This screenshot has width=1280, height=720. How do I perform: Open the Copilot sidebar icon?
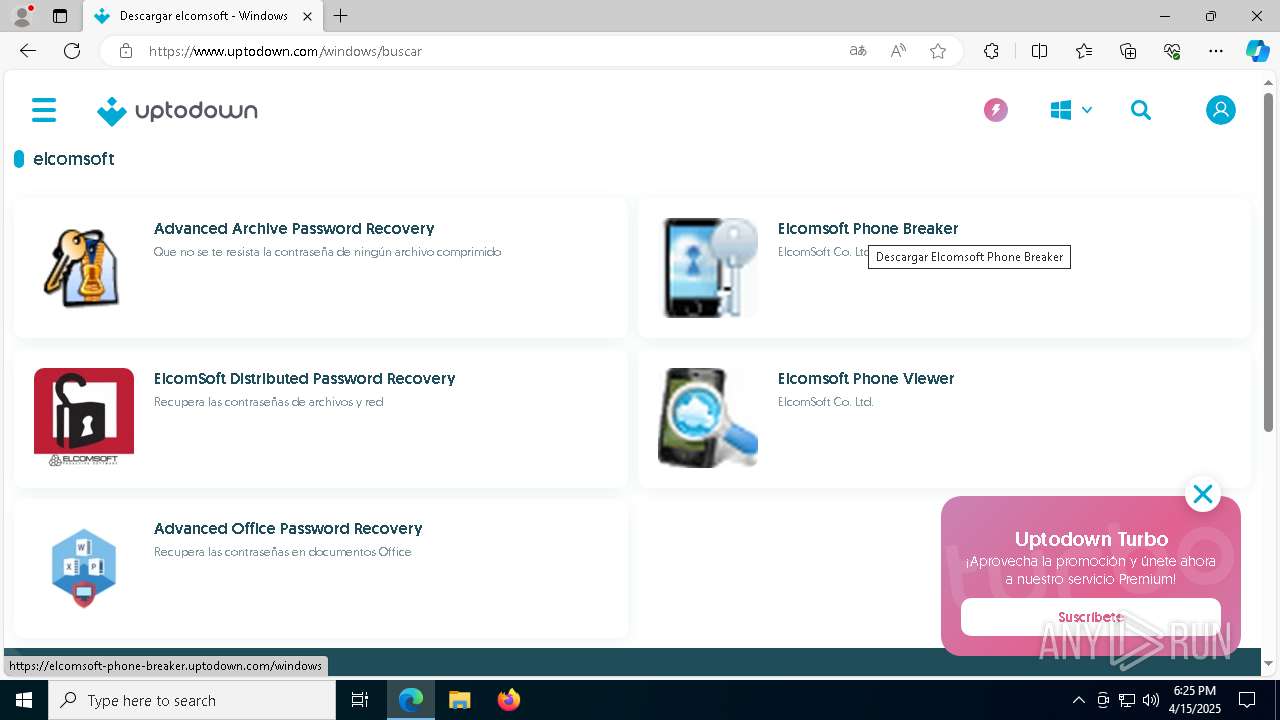pyautogui.click(x=1257, y=51)
